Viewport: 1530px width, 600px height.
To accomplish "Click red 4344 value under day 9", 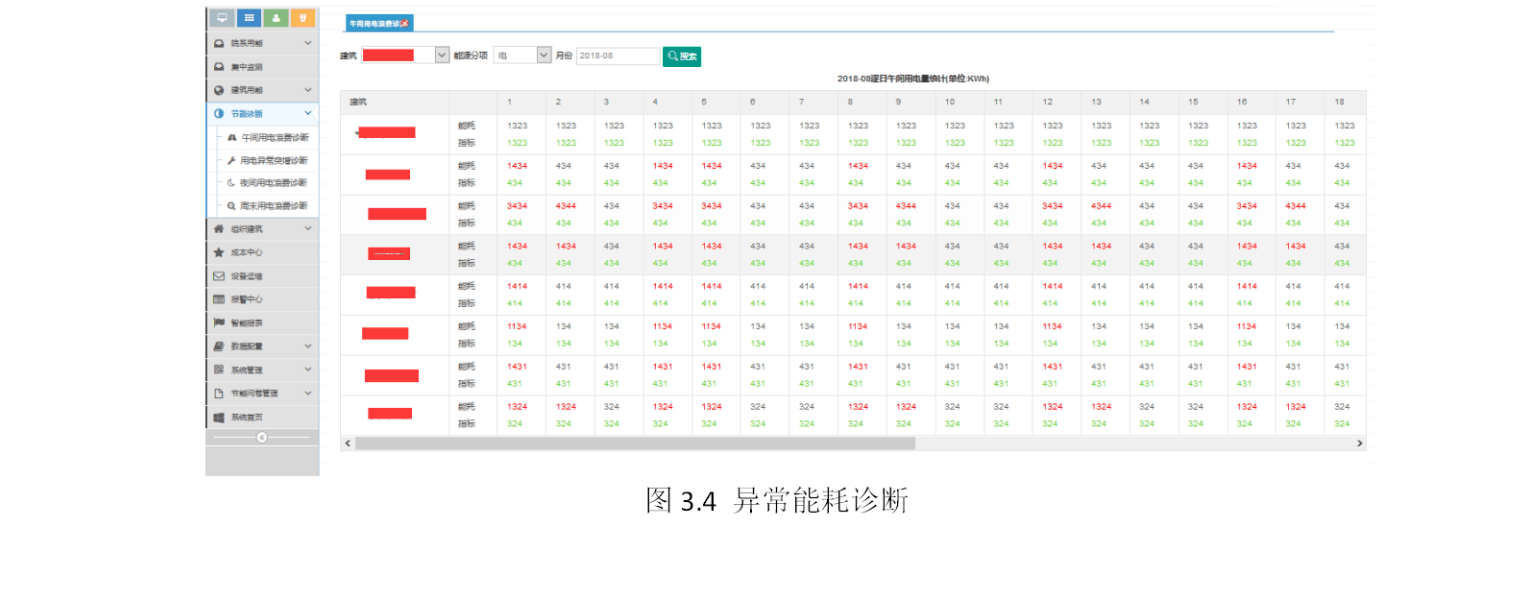I will [906, 206].
